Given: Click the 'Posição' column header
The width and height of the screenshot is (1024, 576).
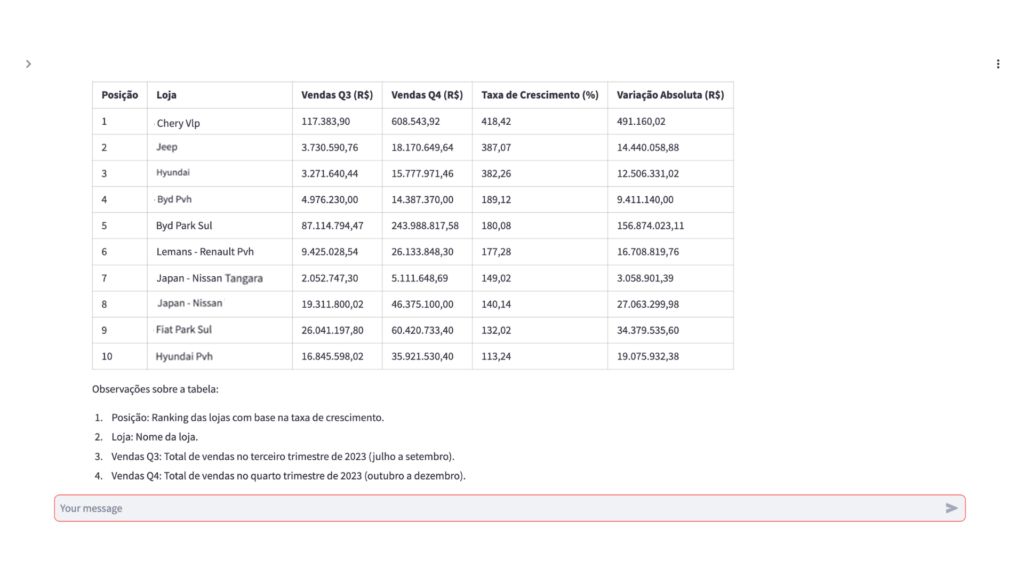Looking at the screenshot, I should click(120, 95).
